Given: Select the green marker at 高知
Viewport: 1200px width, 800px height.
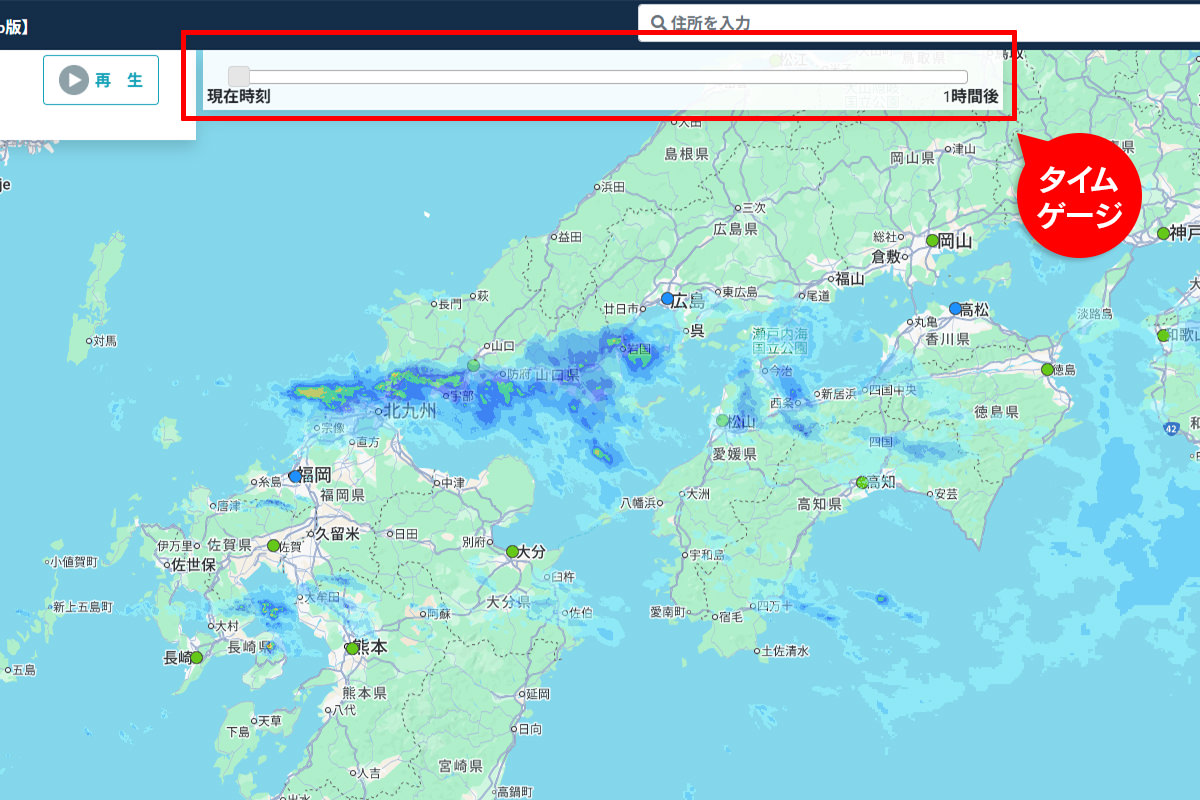Looking at the screenshot, I should coord(862,482).
